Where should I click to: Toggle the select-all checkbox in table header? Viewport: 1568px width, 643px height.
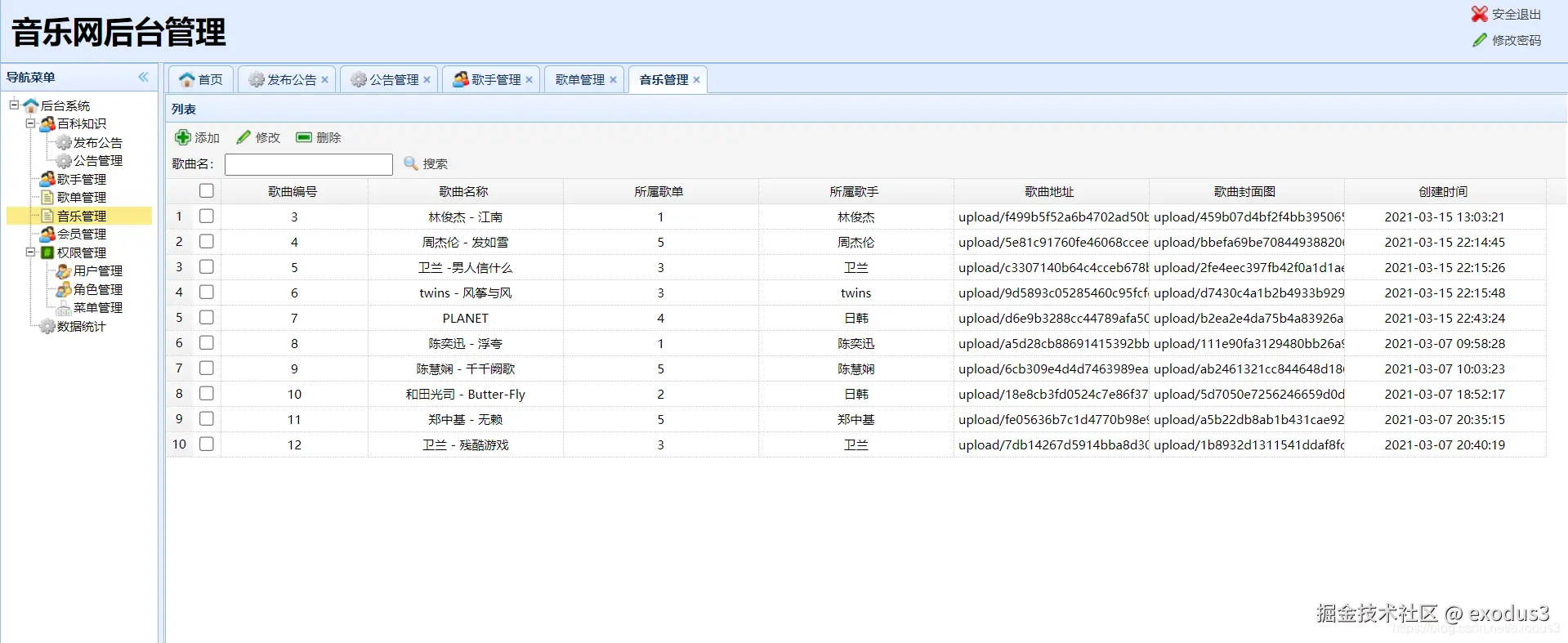pos(207,190)
